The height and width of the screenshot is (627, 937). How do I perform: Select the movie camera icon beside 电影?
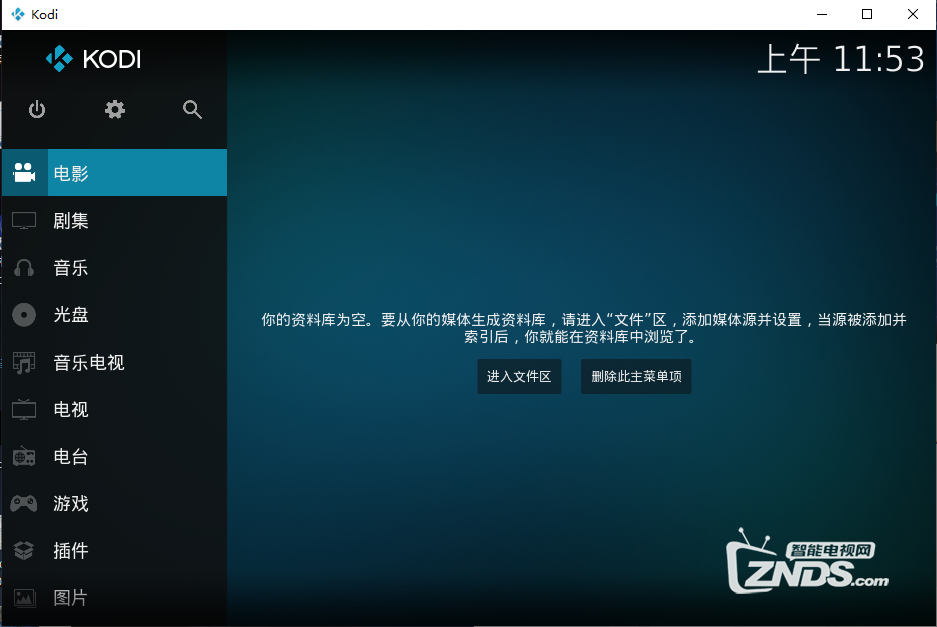tap(23, 172)
